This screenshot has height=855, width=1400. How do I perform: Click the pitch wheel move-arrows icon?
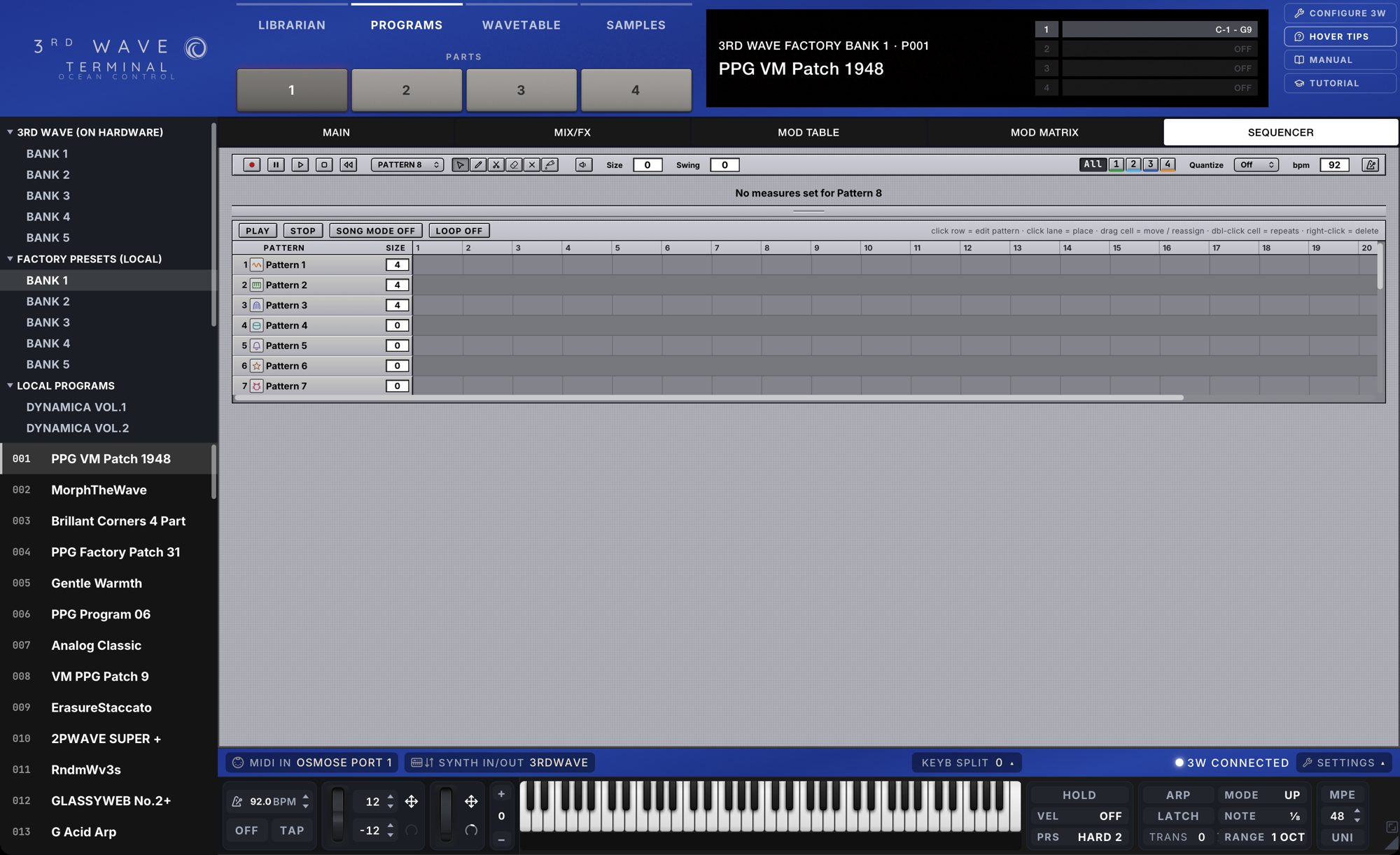point(412,802)
